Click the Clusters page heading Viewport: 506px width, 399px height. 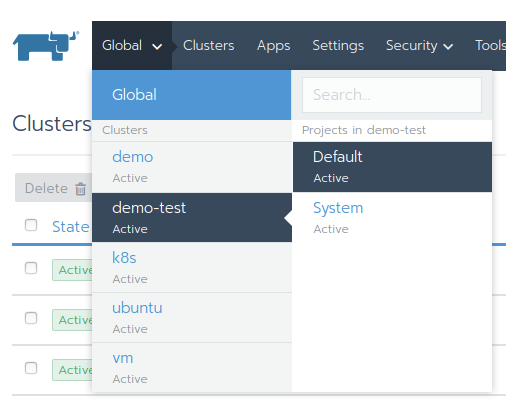[52, 124]
